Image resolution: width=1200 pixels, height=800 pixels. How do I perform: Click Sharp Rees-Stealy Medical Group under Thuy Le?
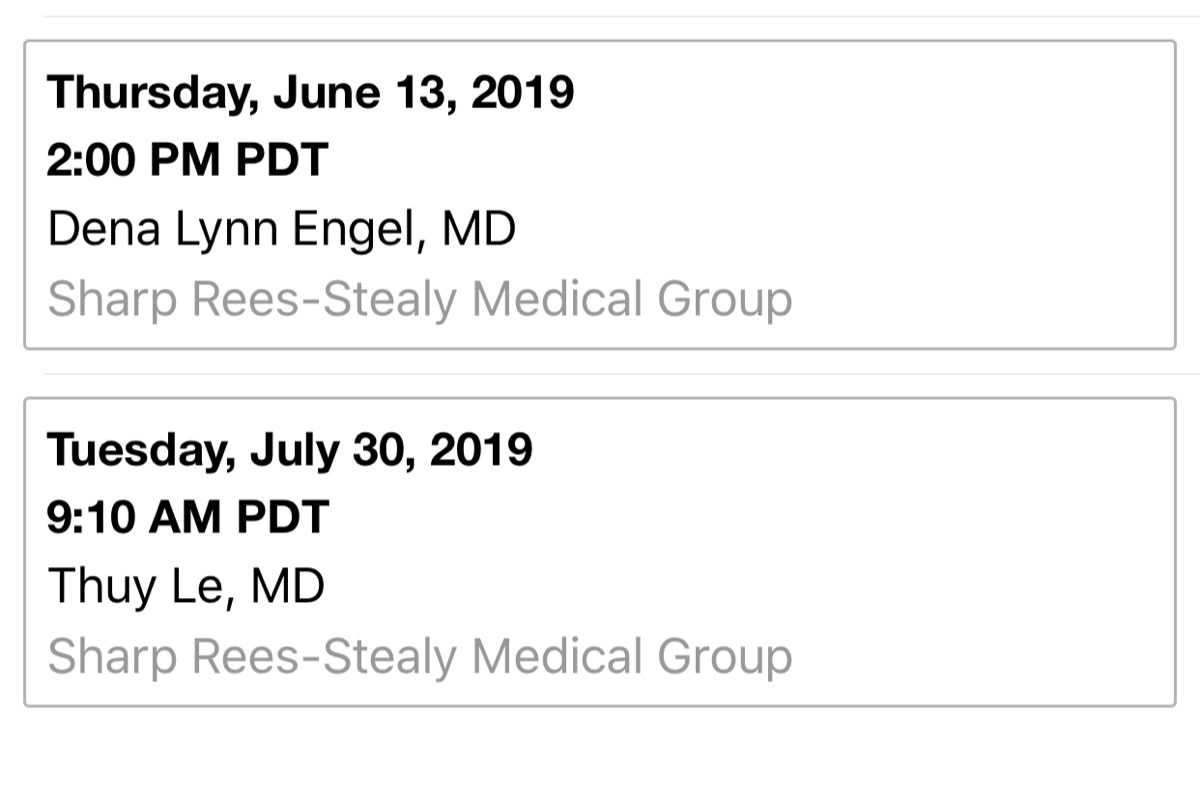pos(420,658)
